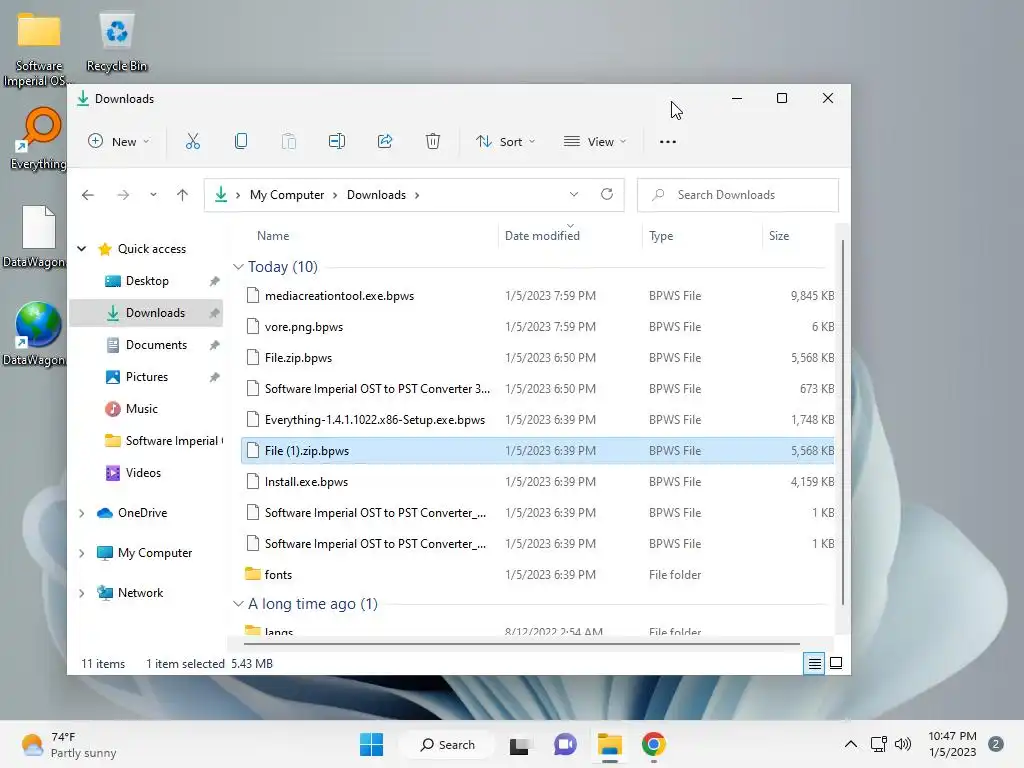Open the Everything desktop shortcut

(39, 140)
